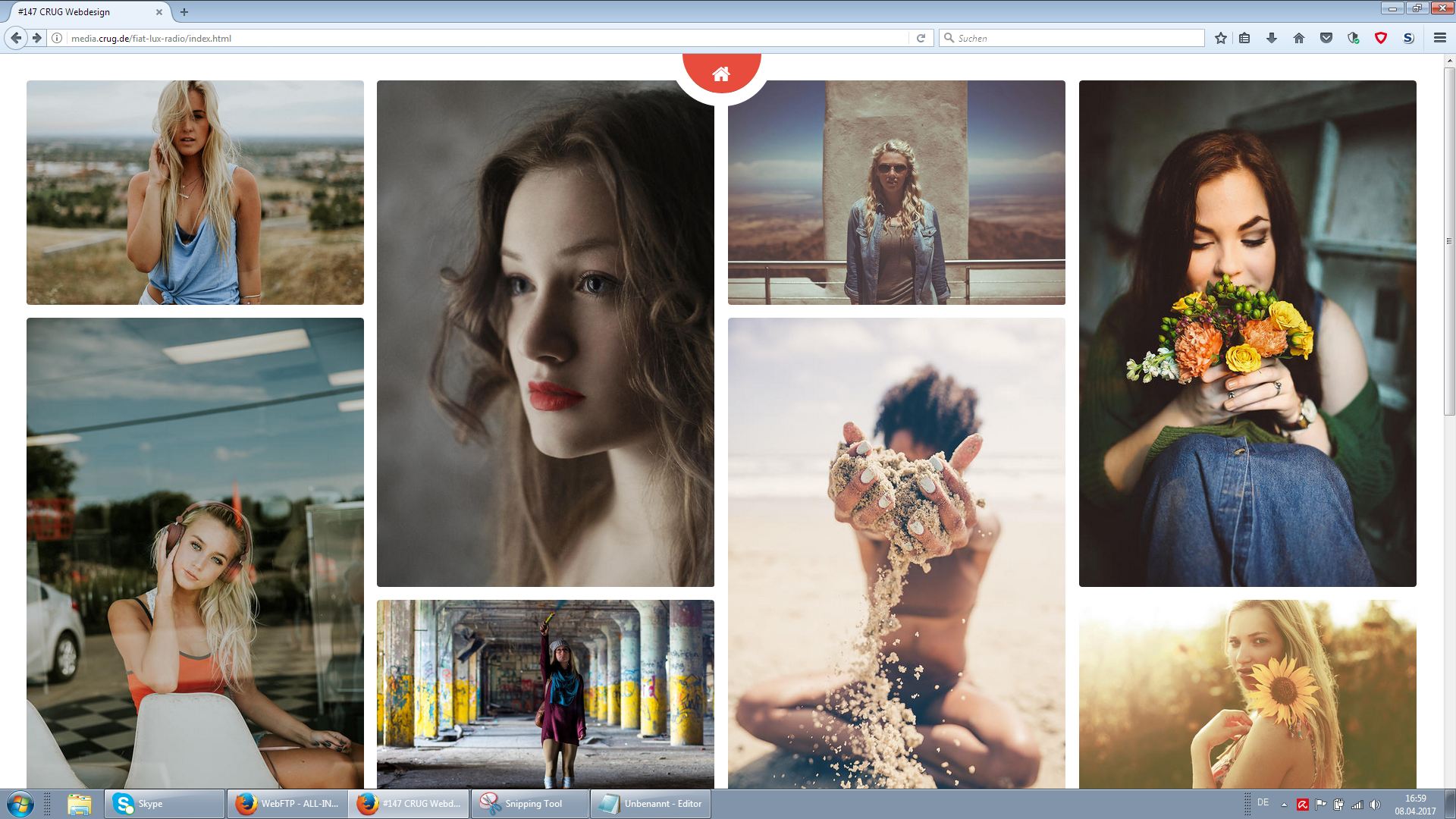Restore down the Firefox window
The width and height of the screenshot is (1456, 819).
(1416, 8)
